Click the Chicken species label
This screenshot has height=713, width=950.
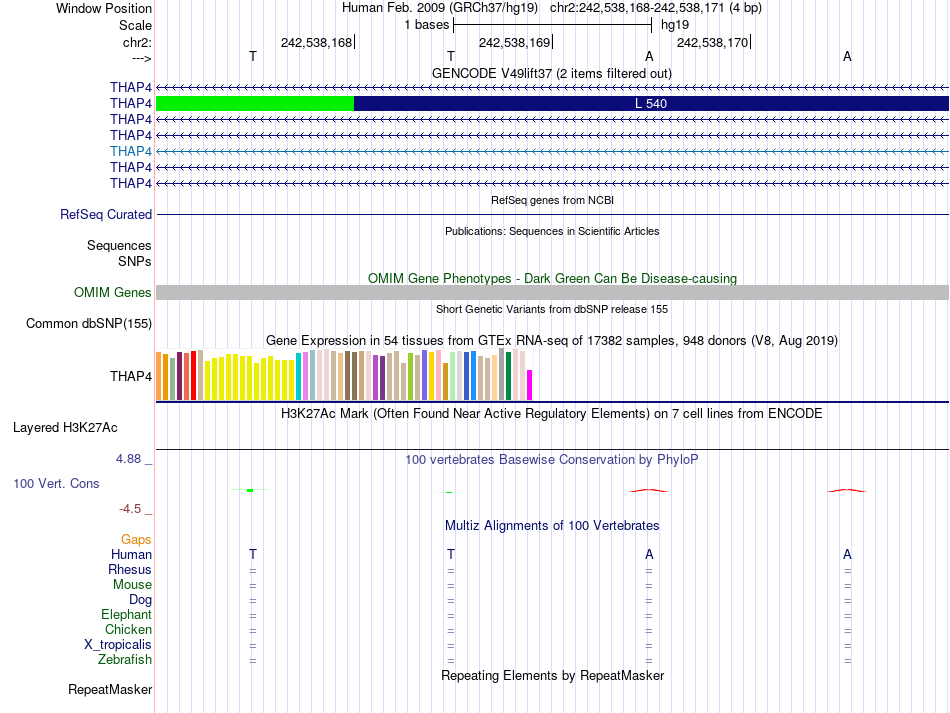click(x=128, y=629)
